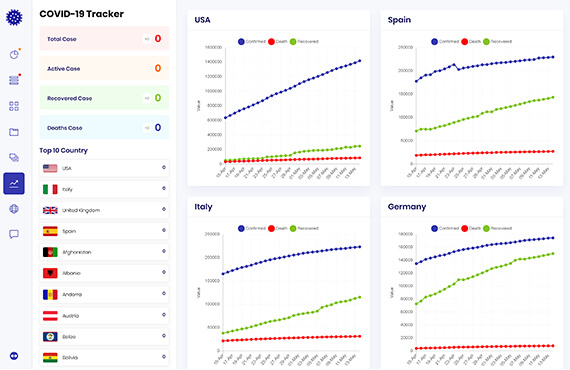Click the Italy flag icon
570x370 pixels.
click(50, 189)
